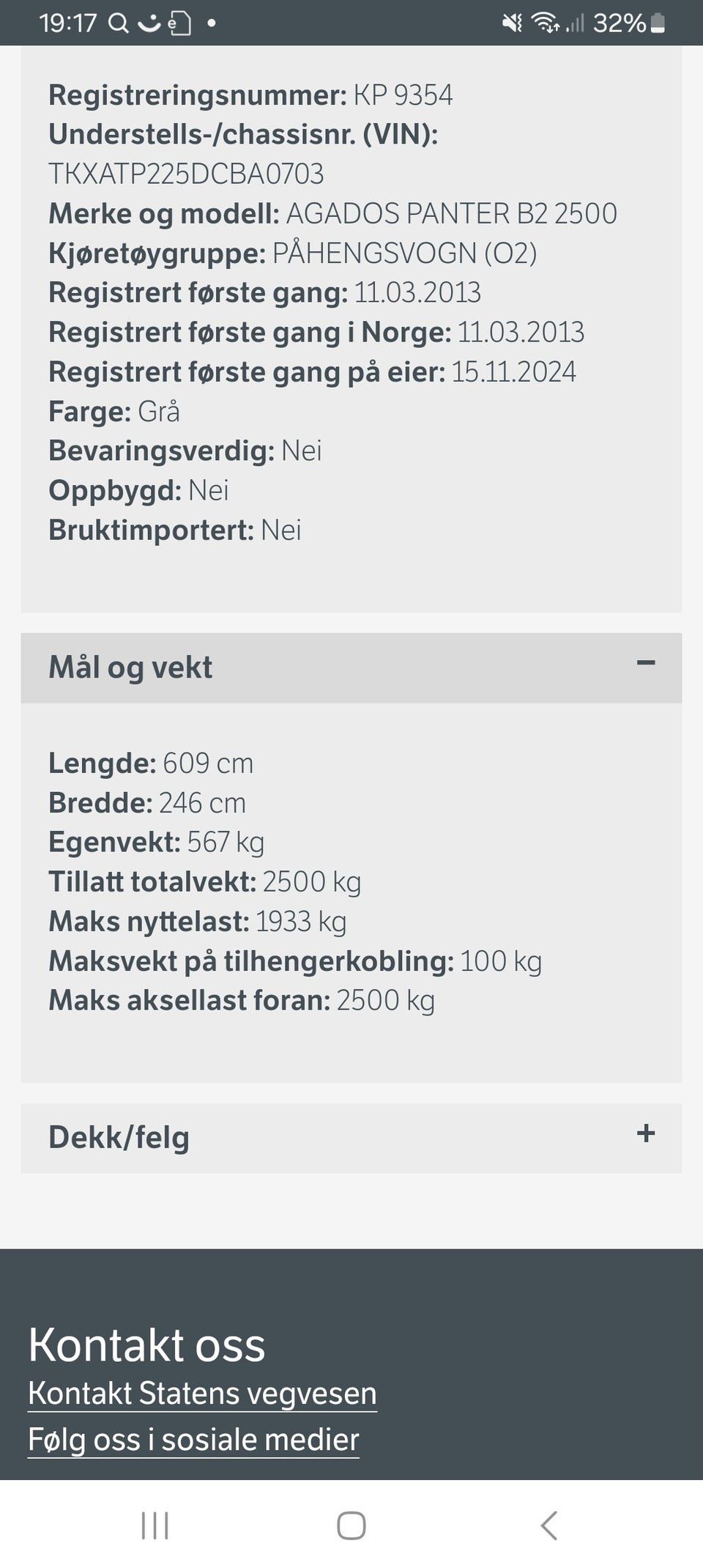Tap the Tillatt totalvekt 2500 kg value

312,881
